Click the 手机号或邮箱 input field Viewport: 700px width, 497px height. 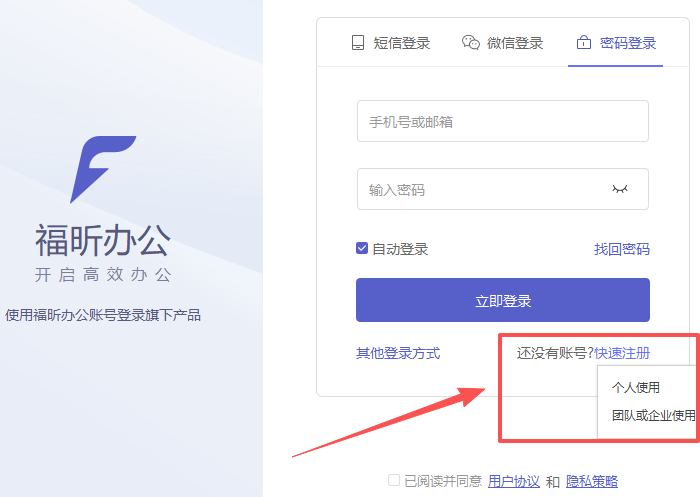503,121
